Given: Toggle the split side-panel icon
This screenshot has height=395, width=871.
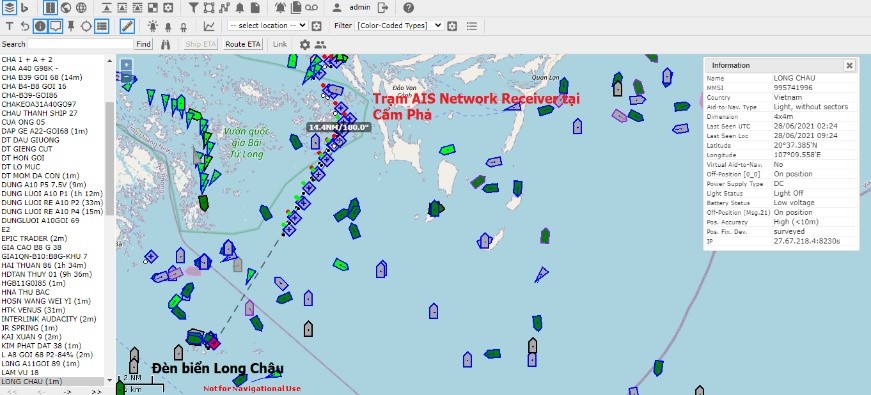Looking at the screenshot, I should (x=50, y=8).
